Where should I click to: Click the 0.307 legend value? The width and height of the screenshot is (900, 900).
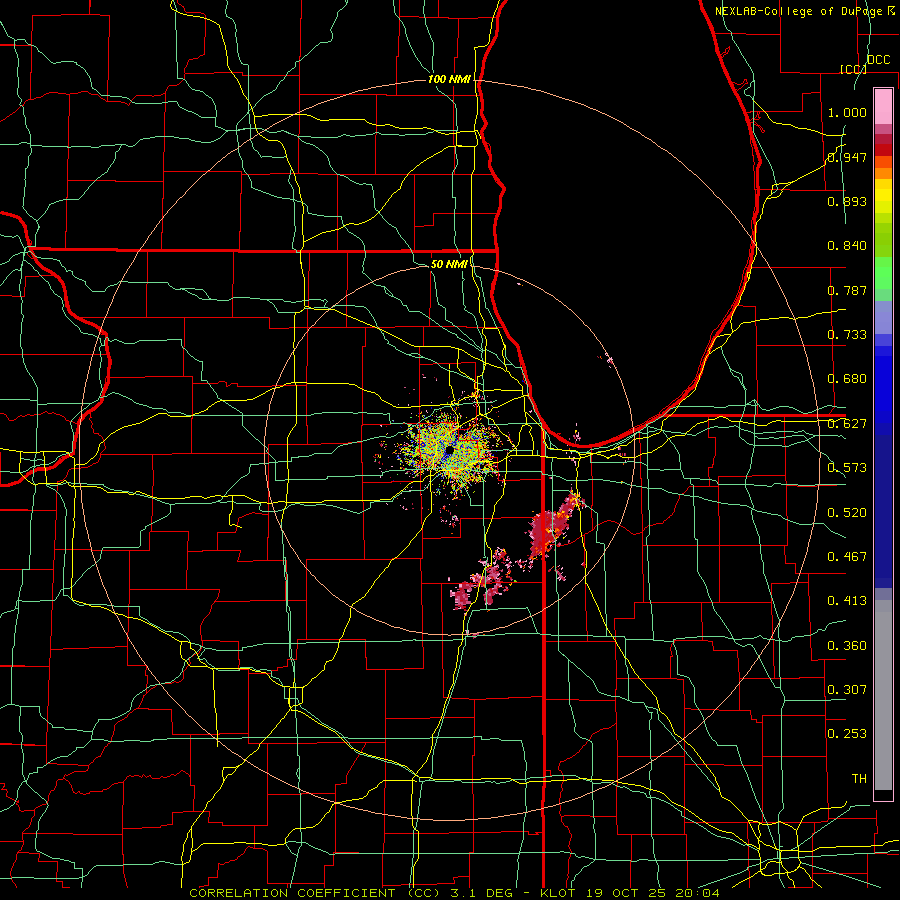click(x=847, y=690)
